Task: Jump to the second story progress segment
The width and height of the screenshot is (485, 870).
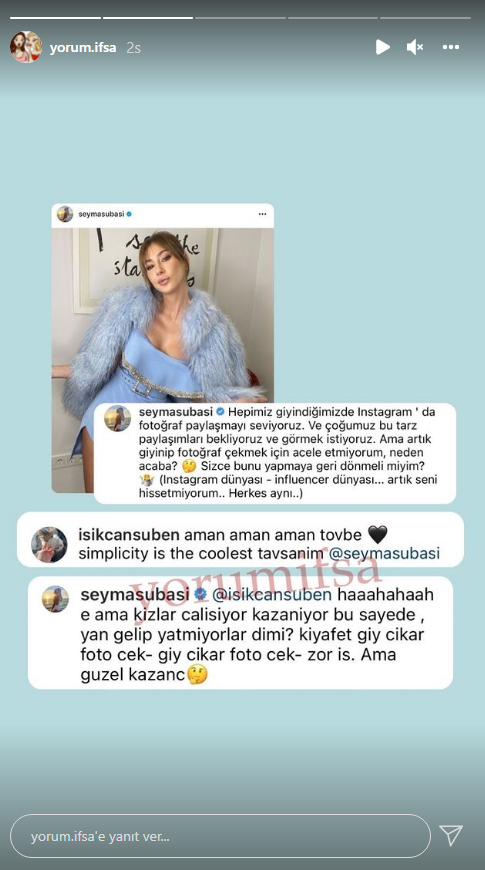Action: pyautogui.click(x=148, y=18)
